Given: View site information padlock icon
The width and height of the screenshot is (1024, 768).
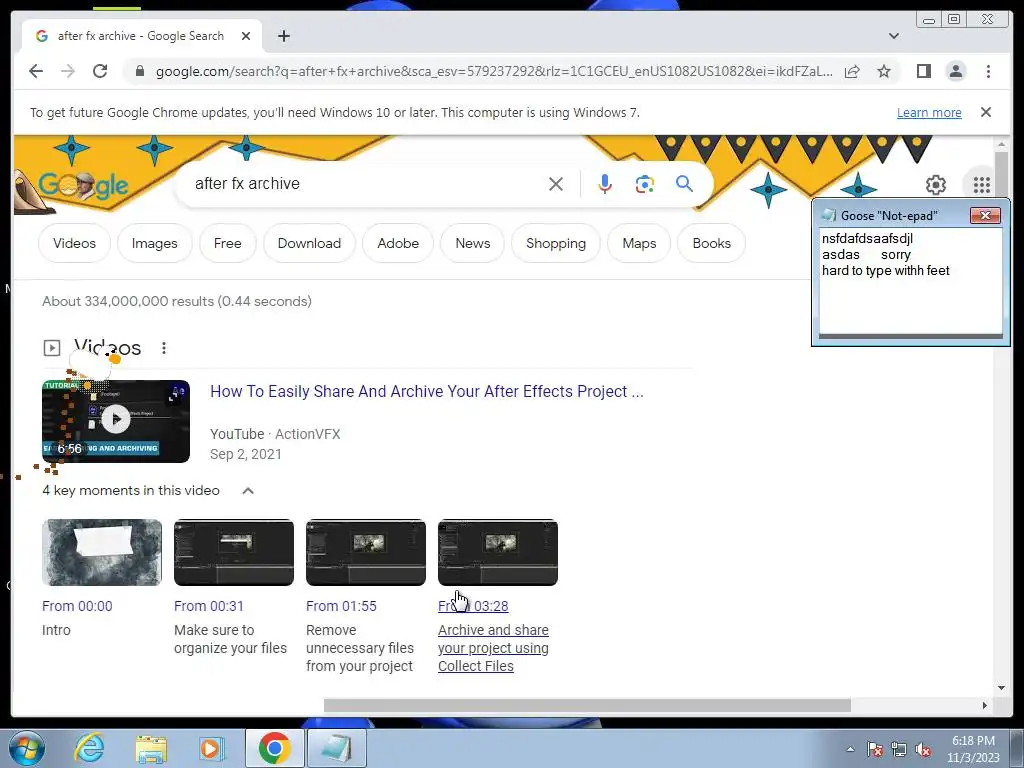Looking at the screenshot, I should coord(140,71).
